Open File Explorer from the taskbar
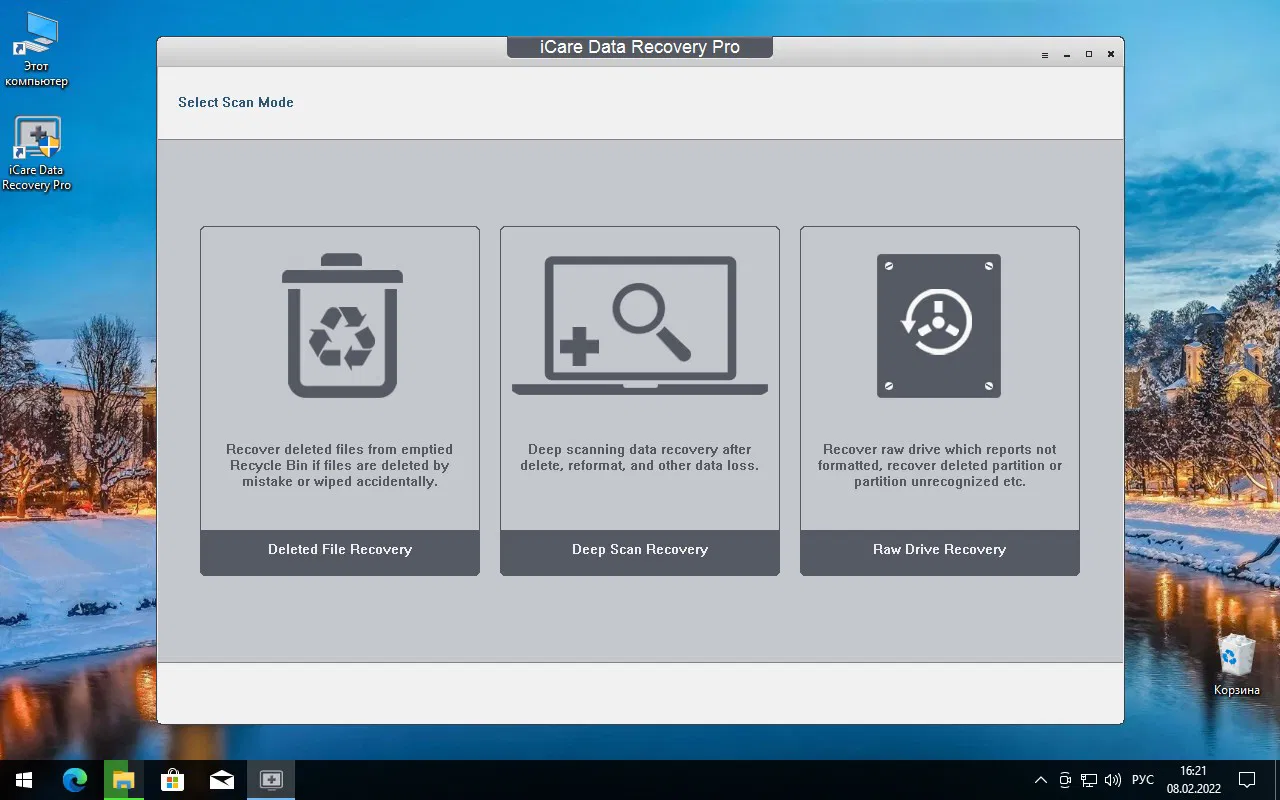 123,780
